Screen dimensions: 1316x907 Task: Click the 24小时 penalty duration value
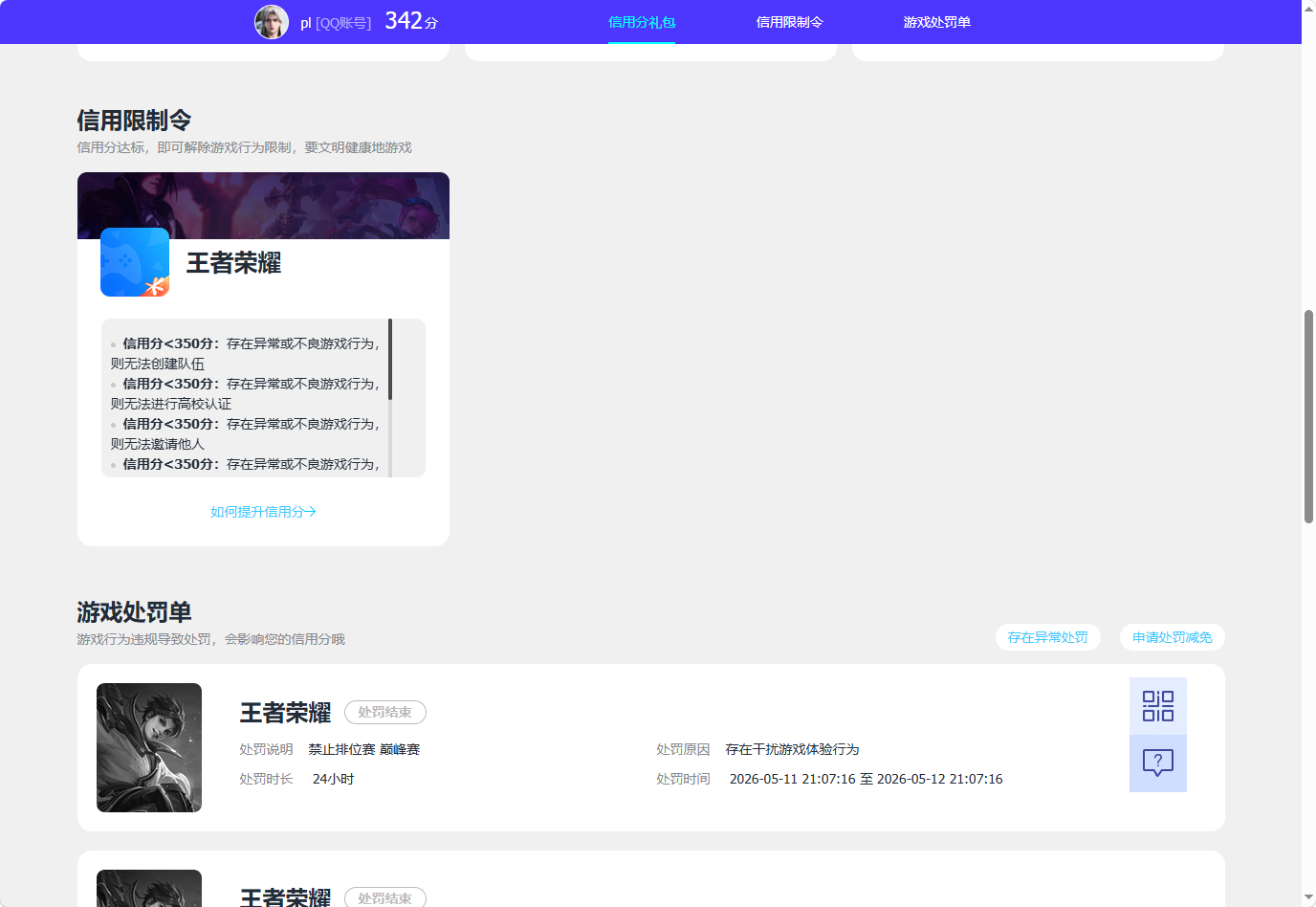334,779
